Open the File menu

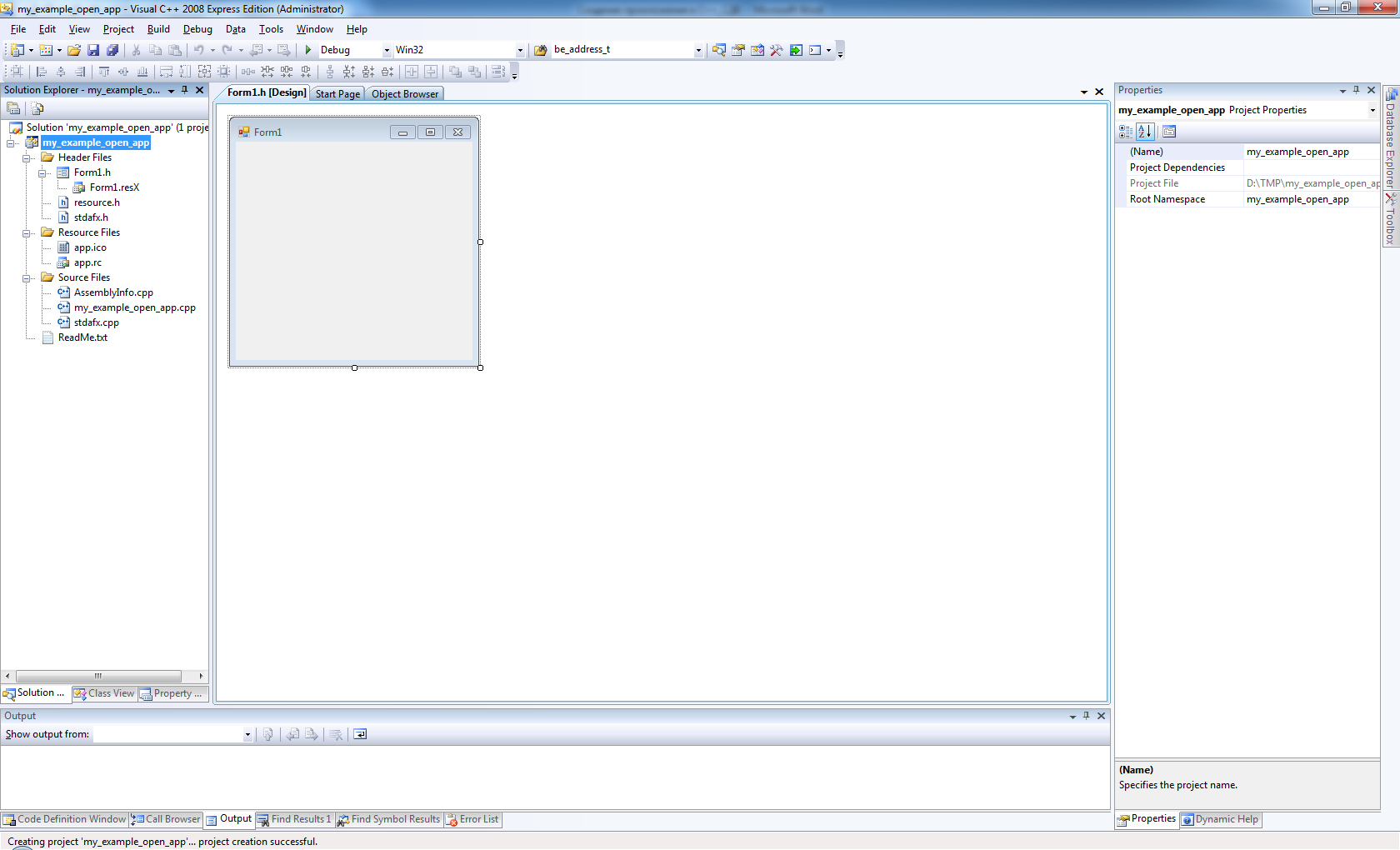click(x=18, y=29)
